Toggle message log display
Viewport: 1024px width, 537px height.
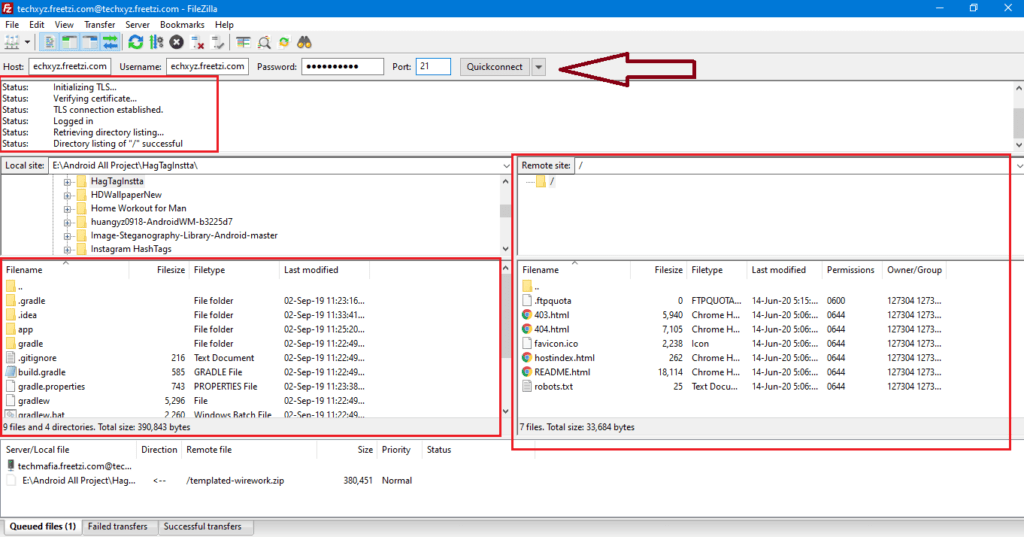[x=49, y=42]
